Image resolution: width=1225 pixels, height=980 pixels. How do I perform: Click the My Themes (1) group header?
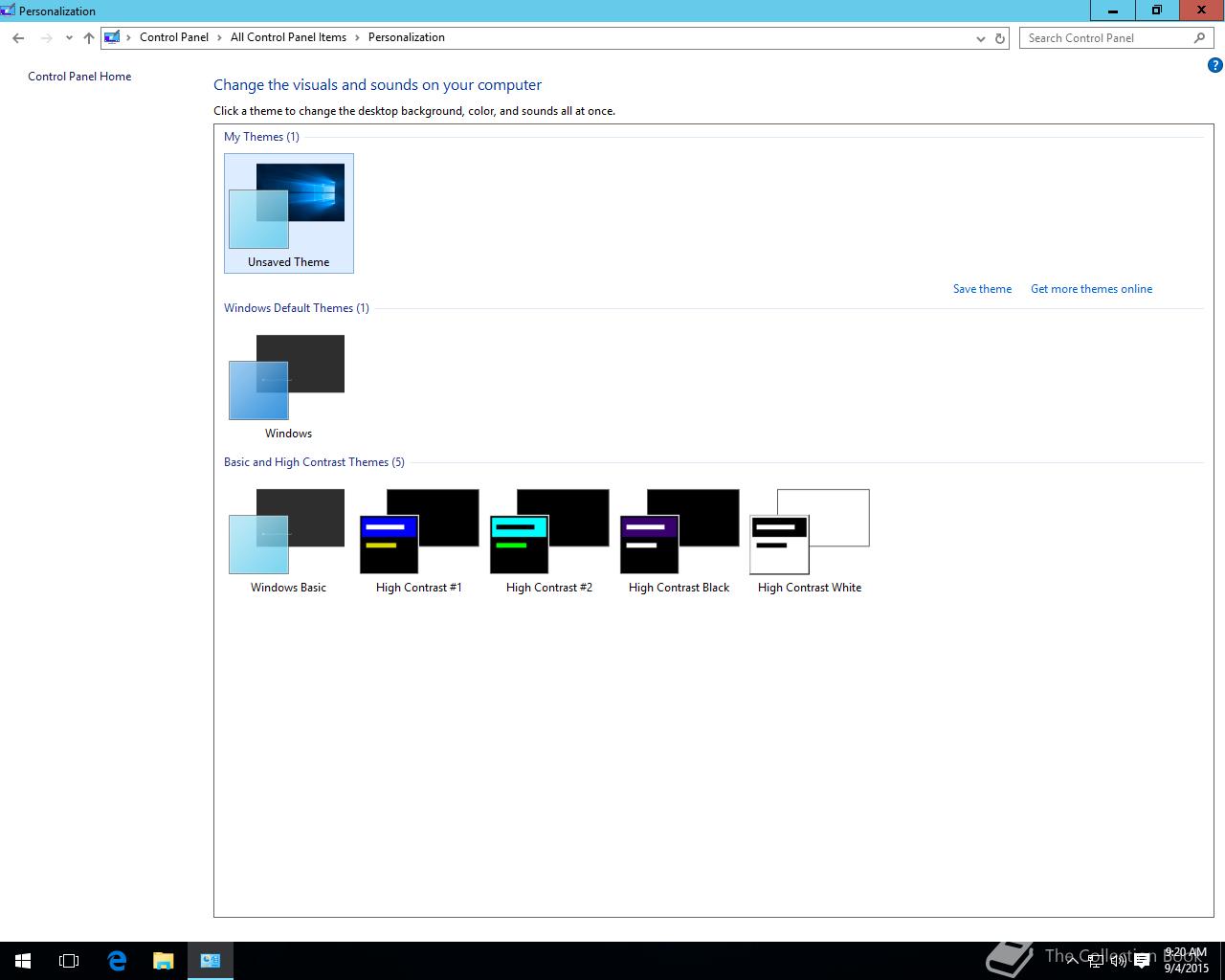[x=261, y=137]
